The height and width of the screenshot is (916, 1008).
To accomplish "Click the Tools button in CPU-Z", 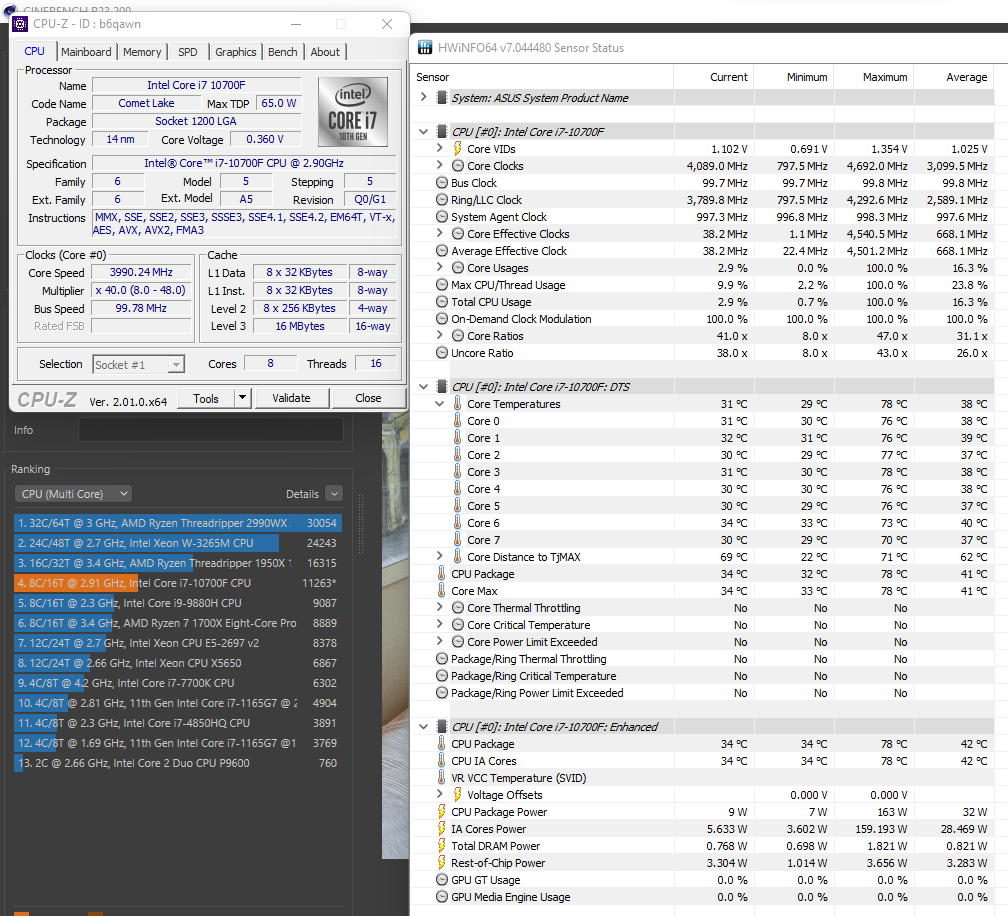I will click(206, 399).
